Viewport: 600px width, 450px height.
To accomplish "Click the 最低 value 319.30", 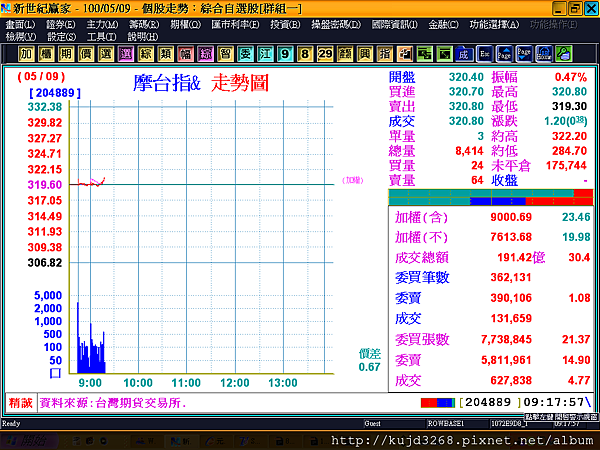I will click(569, 106).
